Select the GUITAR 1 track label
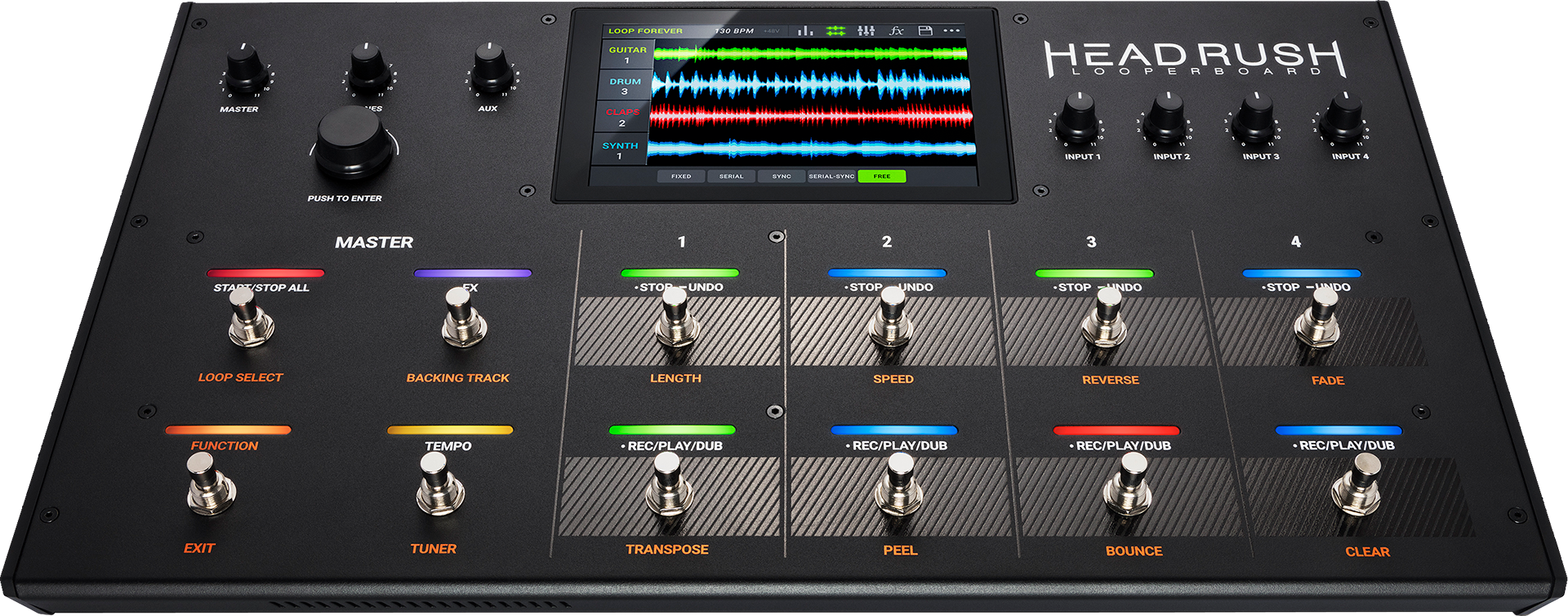The width and height of the screenshot is (1568, 616). [x=627, y=55]
